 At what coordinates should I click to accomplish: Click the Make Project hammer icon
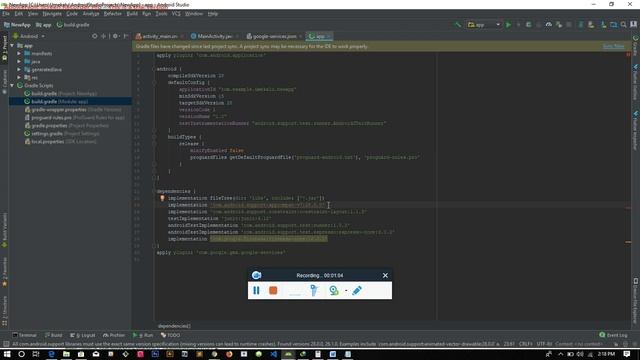[x=458, y=25]
